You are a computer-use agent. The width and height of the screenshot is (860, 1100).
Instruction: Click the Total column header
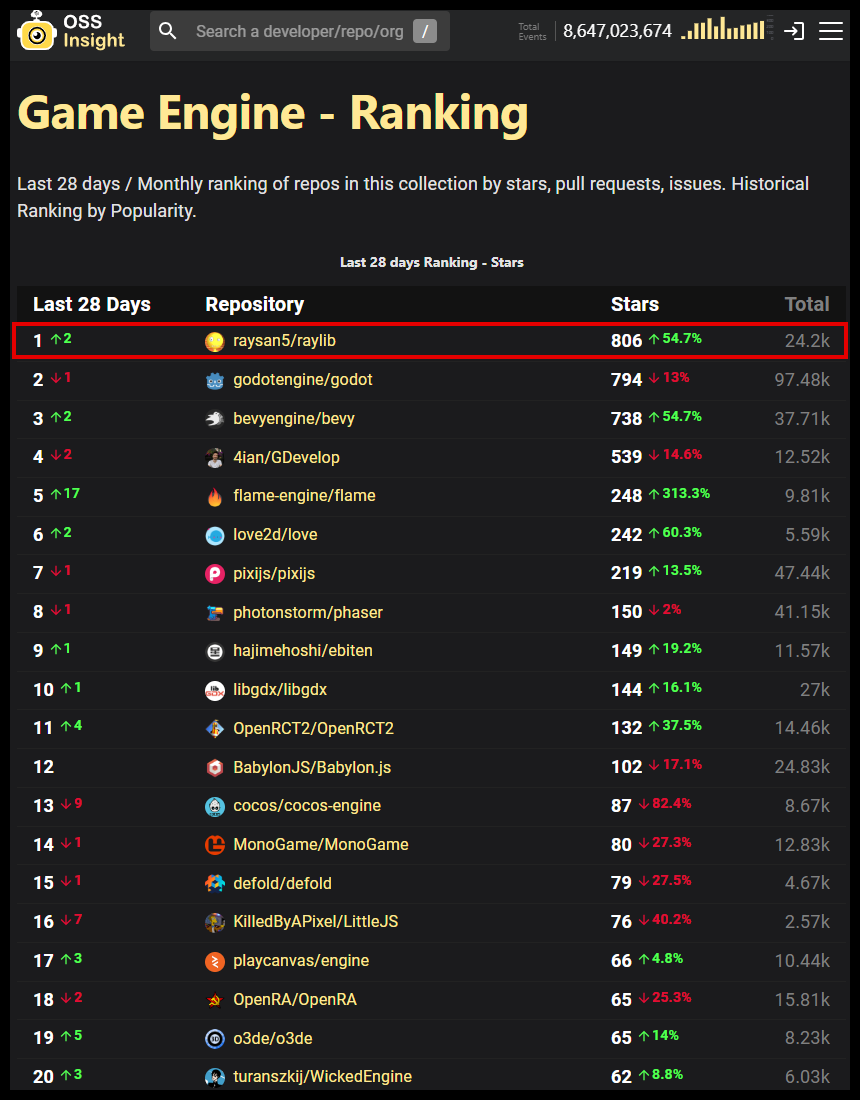[806, 304]
